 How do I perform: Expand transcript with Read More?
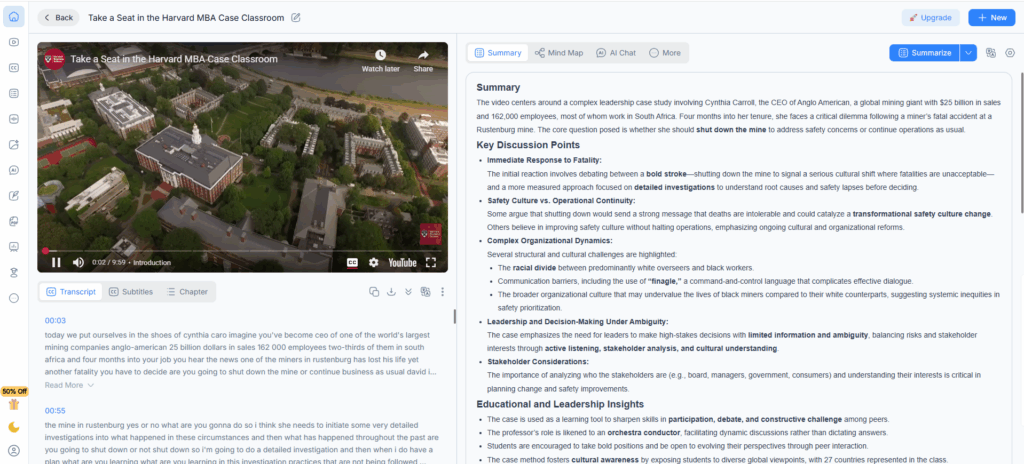[x=69, y=385]
